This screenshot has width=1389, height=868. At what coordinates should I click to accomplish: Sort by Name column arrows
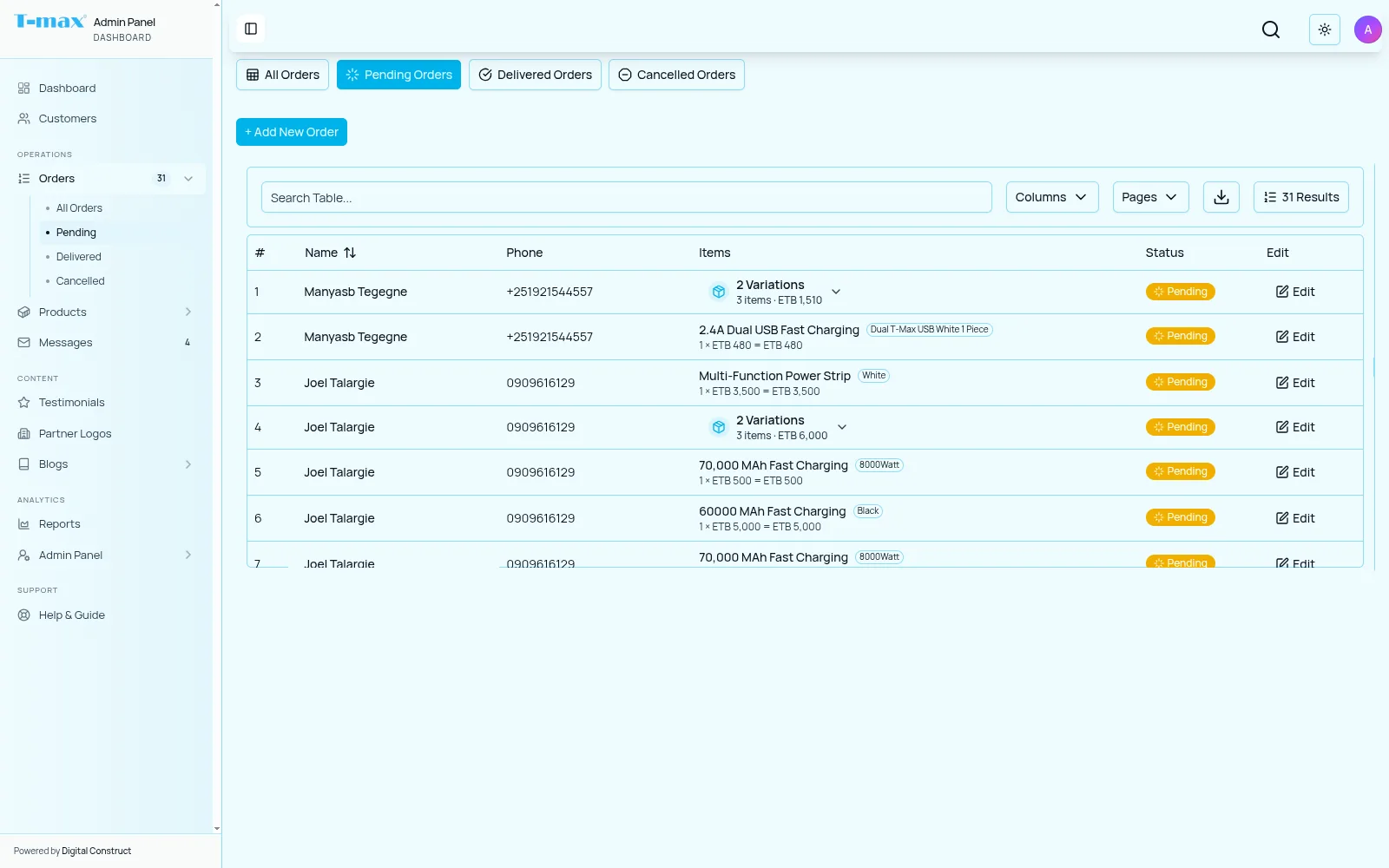[x=350, y=253]
